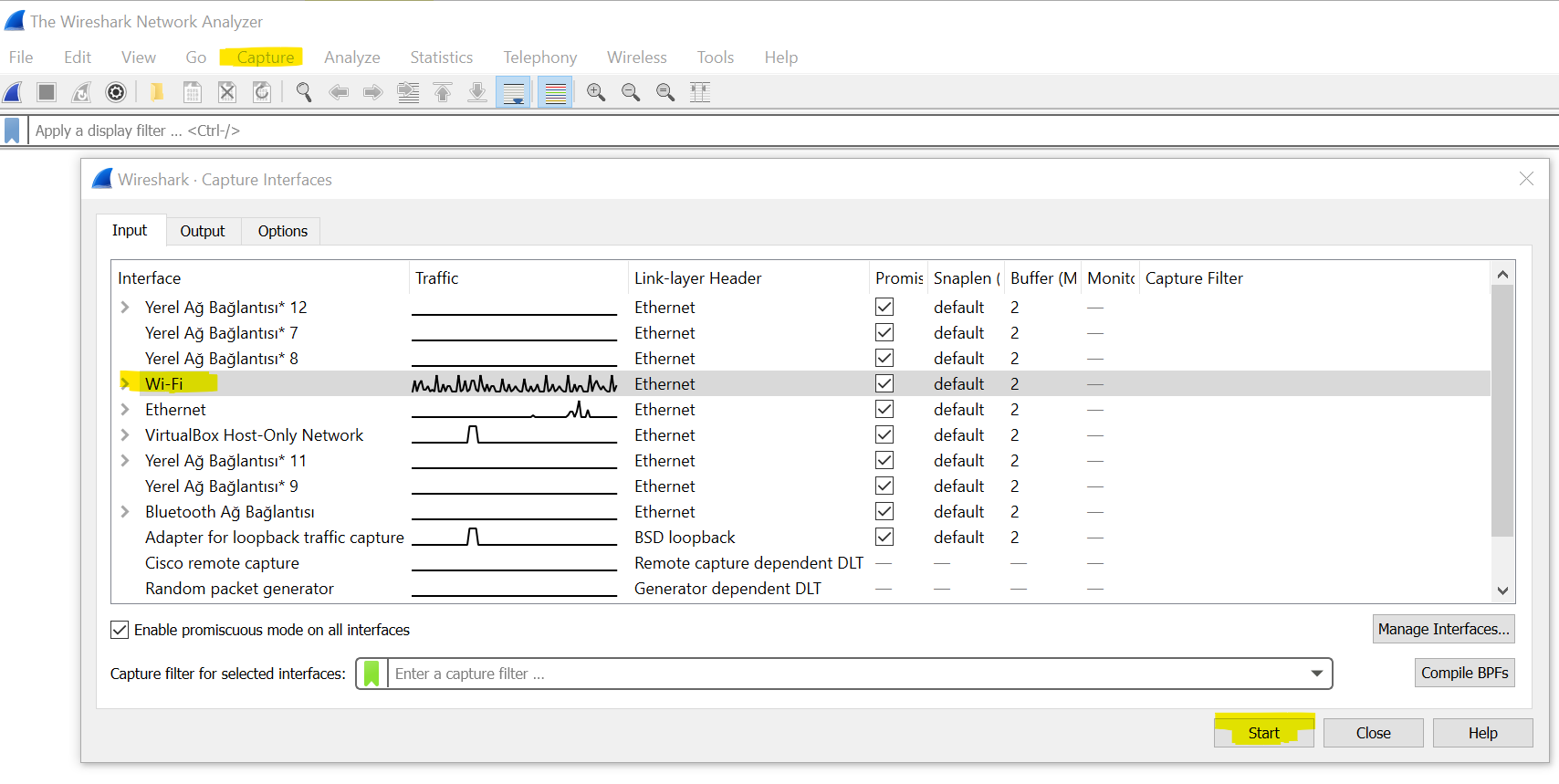Image resolution: width=1559 pixels, height=784 pixels.
Task: Close this capture file icon with X
Action: [227, 92]
